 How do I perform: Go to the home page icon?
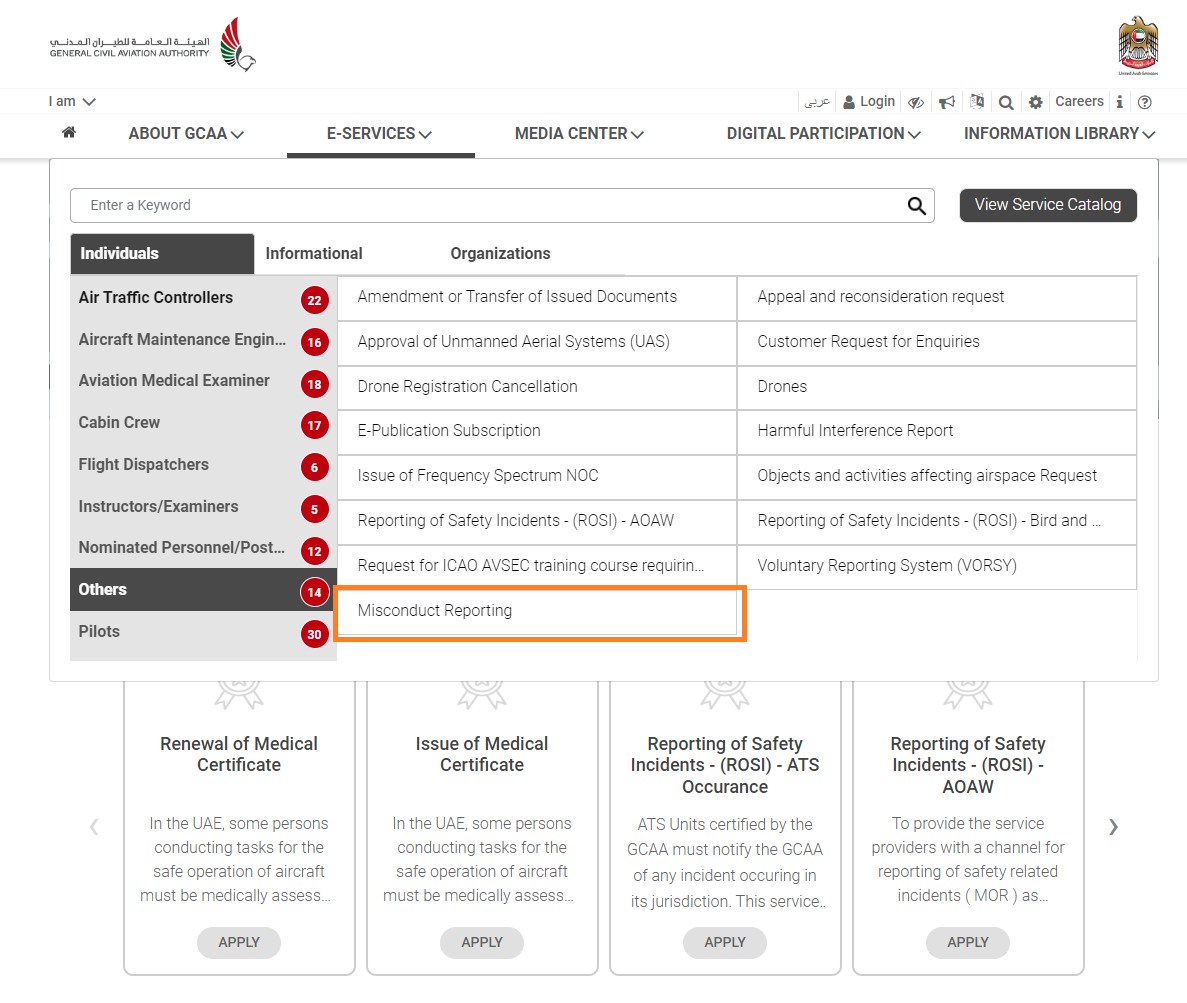(x=69, y=132)
